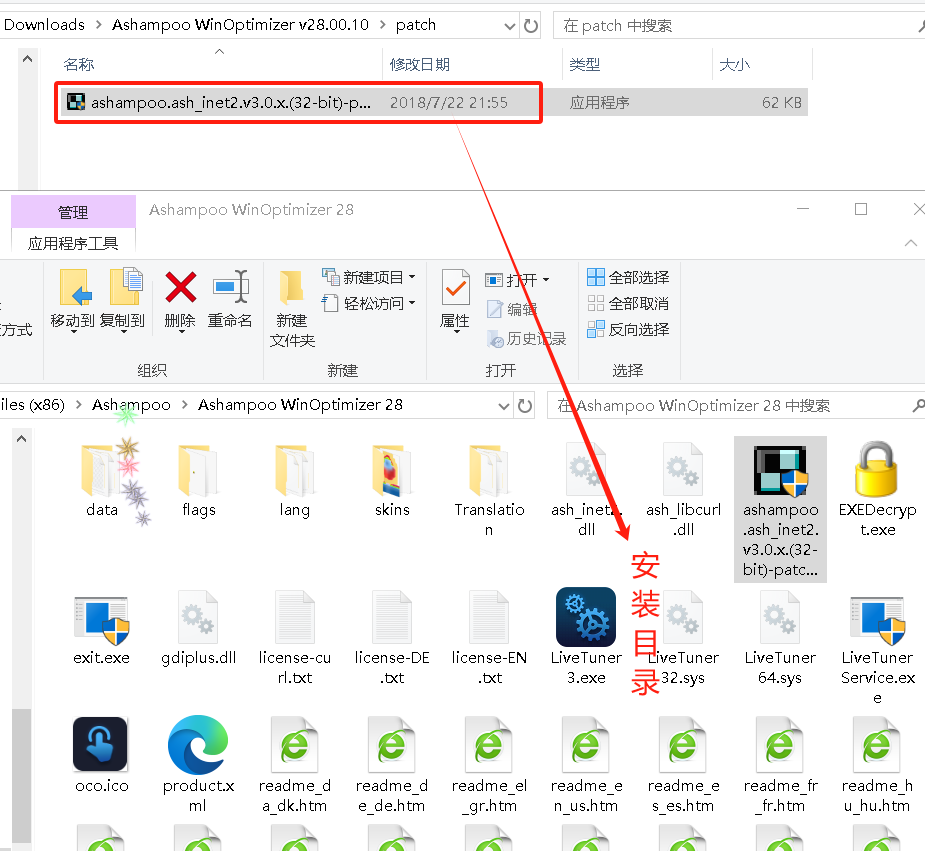Select readme_de_de.htm file

[392, 765]
